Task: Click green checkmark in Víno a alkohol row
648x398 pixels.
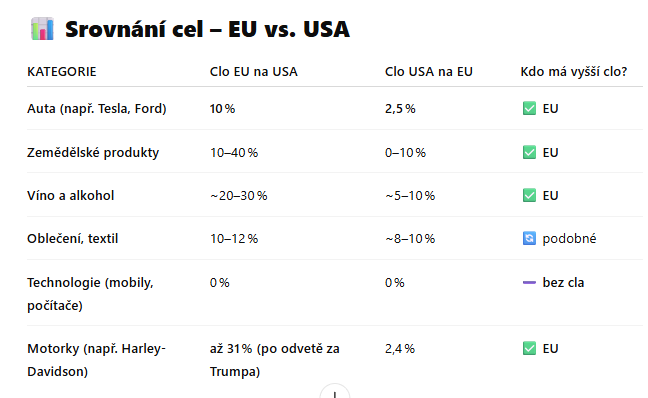Action: click(529, 195)
